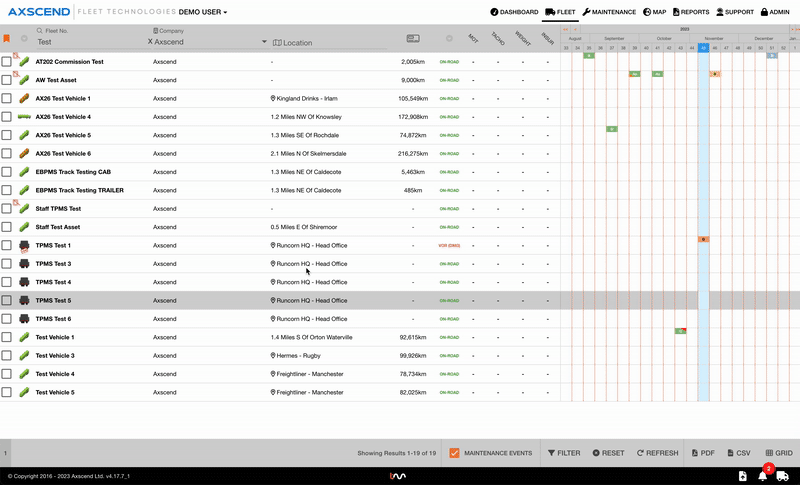Click the add document icon in footer
This screenshot has height=485, width=800.
pos(739,476)
